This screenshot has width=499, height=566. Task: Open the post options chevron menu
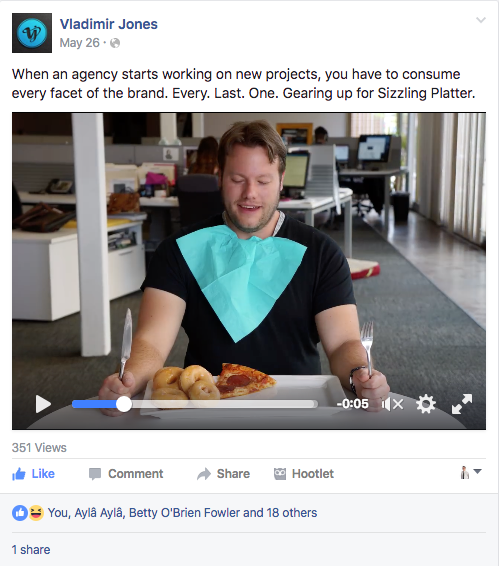point(481,20)
